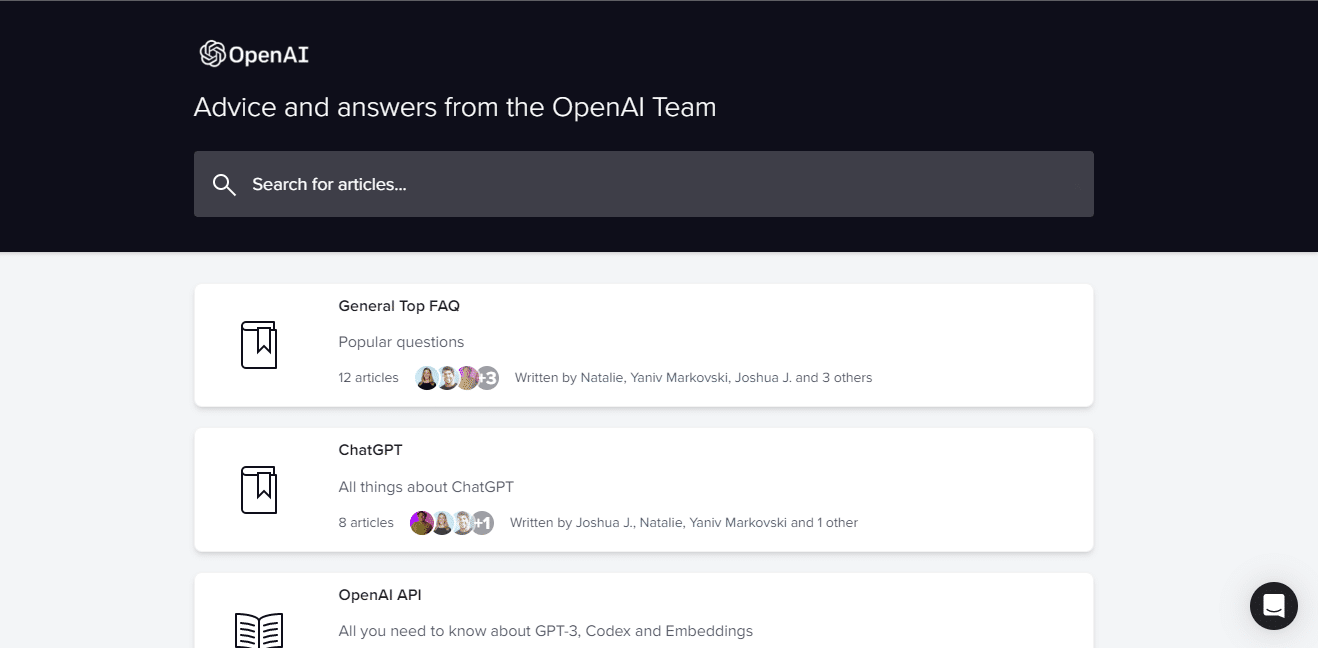Open the OpenAI API collection title
The width and height of the screenshot is (1318, 648).
point(380,595)
